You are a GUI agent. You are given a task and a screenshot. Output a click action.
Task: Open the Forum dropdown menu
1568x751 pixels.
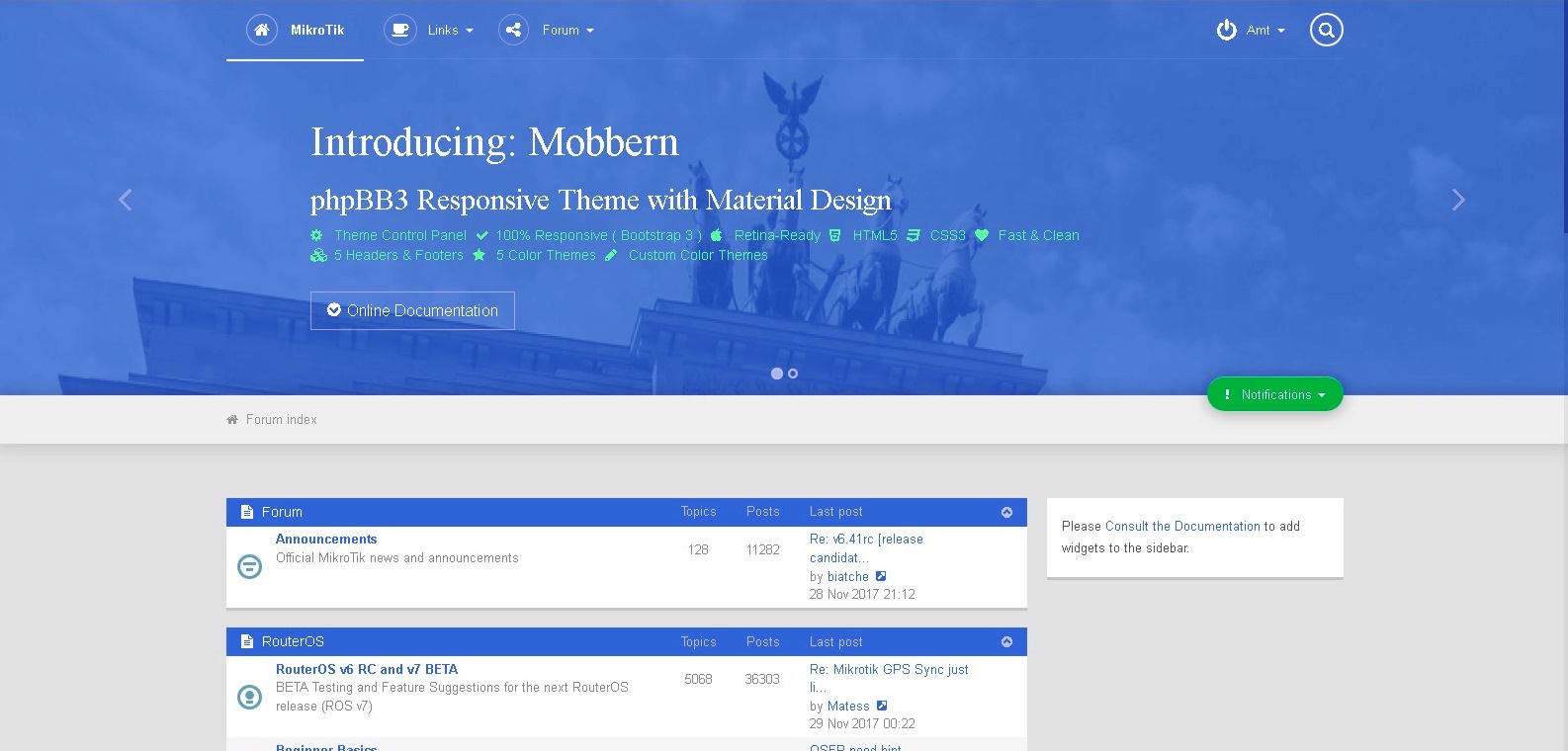[568, 30]
